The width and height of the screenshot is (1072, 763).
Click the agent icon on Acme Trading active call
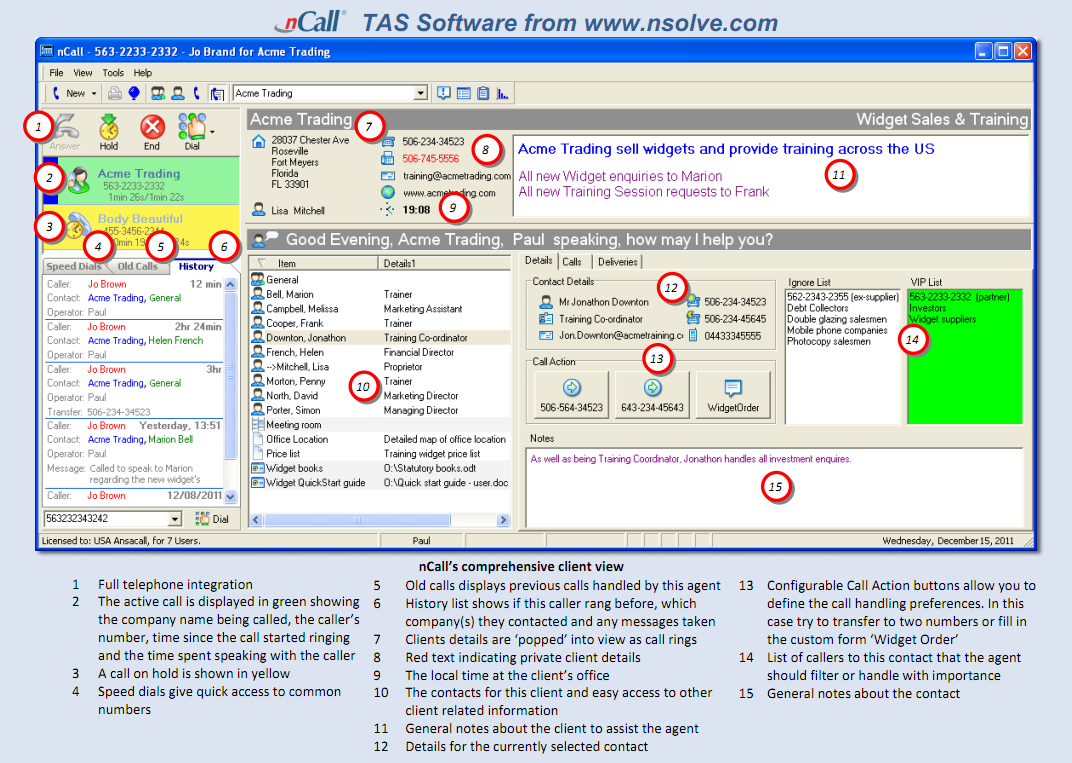(77, 180)
